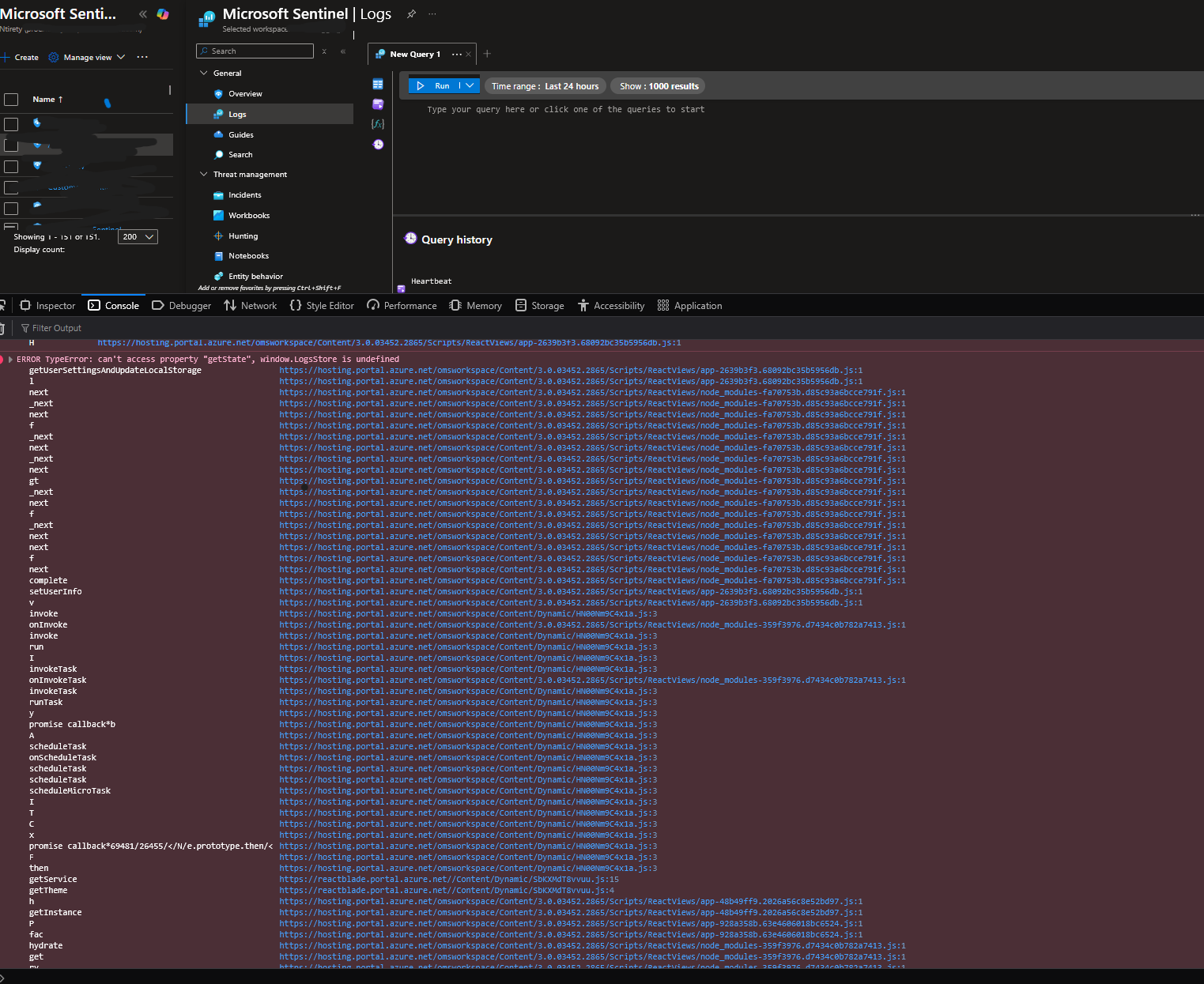Clear the menu search with the x button

click(x=324, y=51)
